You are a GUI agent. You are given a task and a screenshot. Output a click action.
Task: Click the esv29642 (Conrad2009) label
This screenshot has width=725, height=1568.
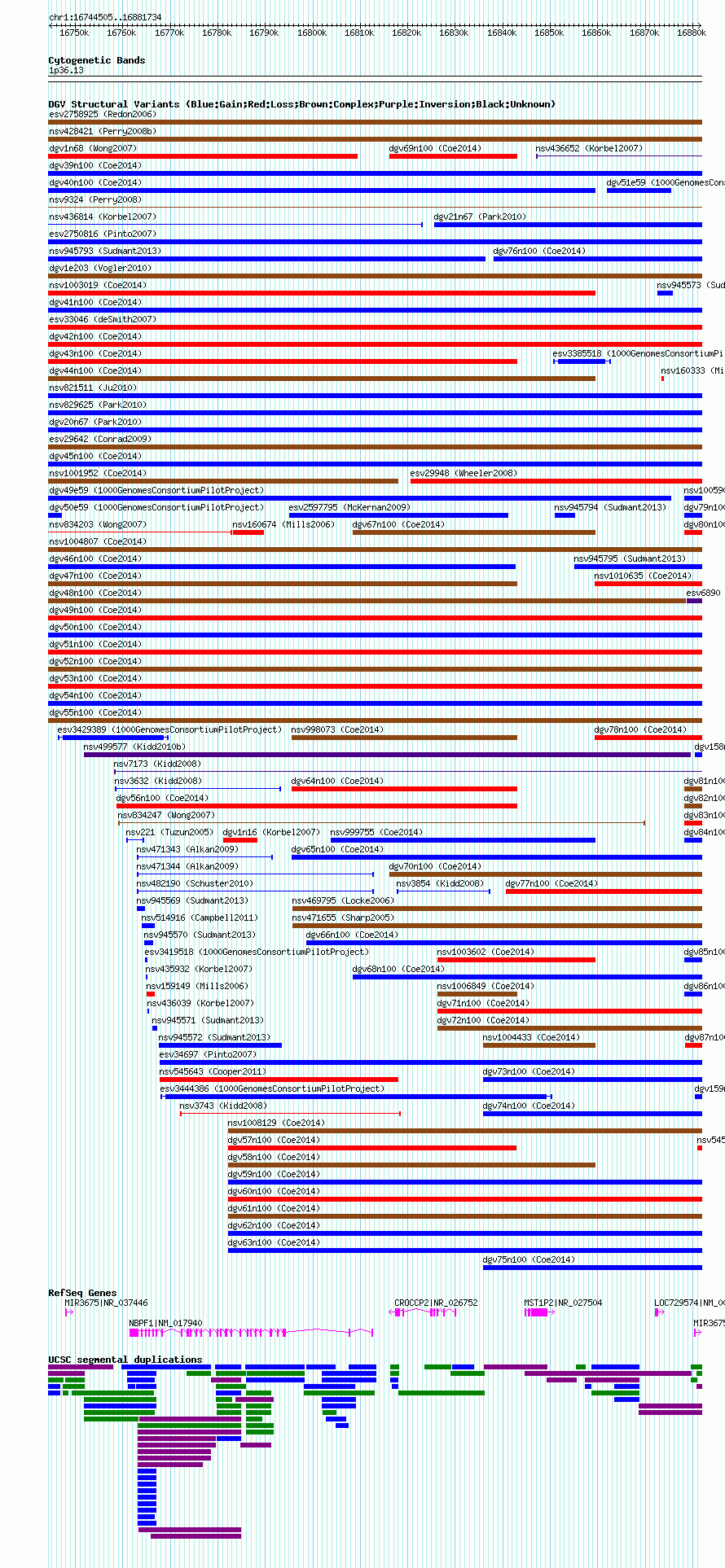[100, 439]
